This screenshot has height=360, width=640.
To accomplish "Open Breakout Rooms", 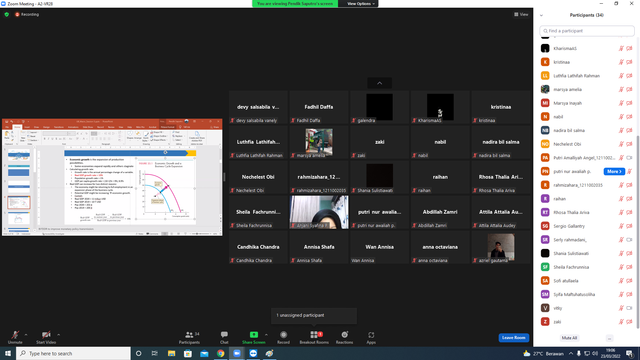I will tap(314, 337).
